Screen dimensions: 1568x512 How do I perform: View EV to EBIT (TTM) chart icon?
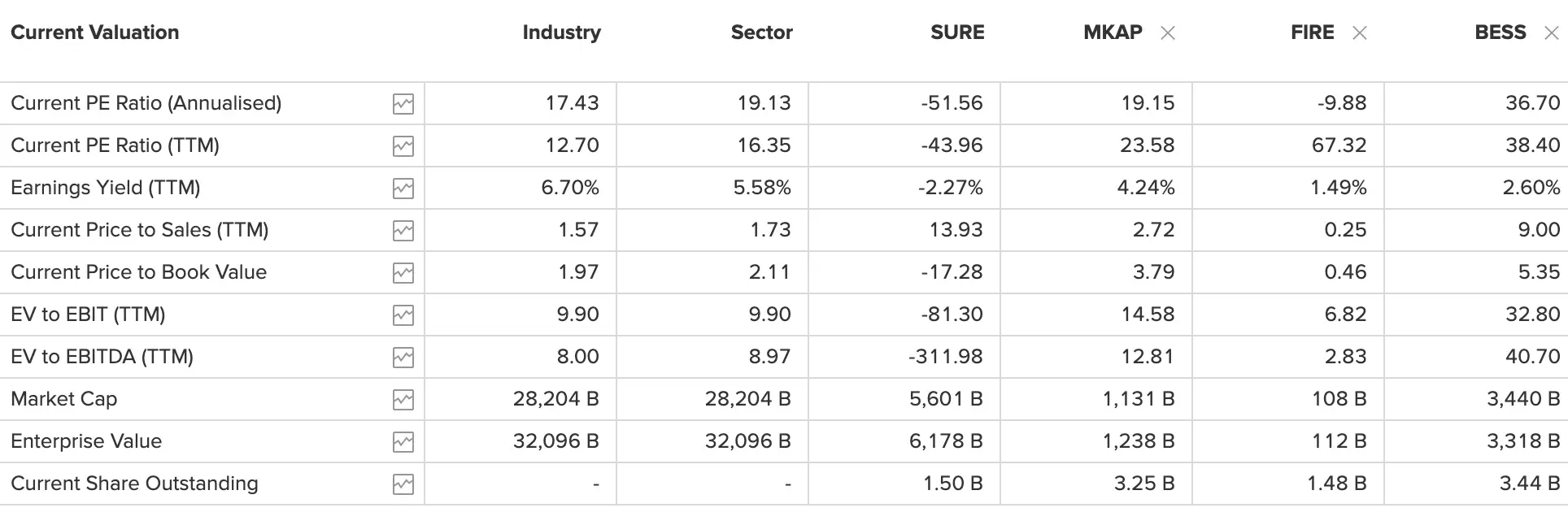click(403, 315)
